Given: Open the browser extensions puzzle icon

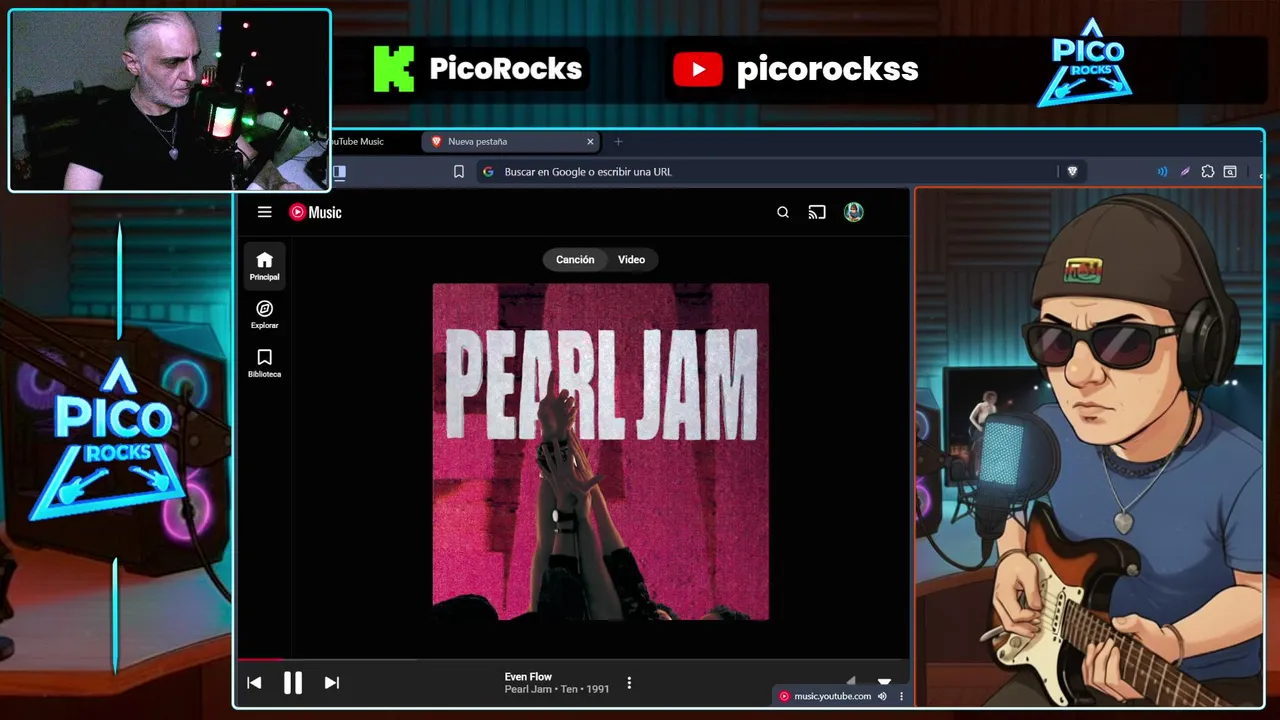Looking at the screenshot, I should pos(1208,172).
